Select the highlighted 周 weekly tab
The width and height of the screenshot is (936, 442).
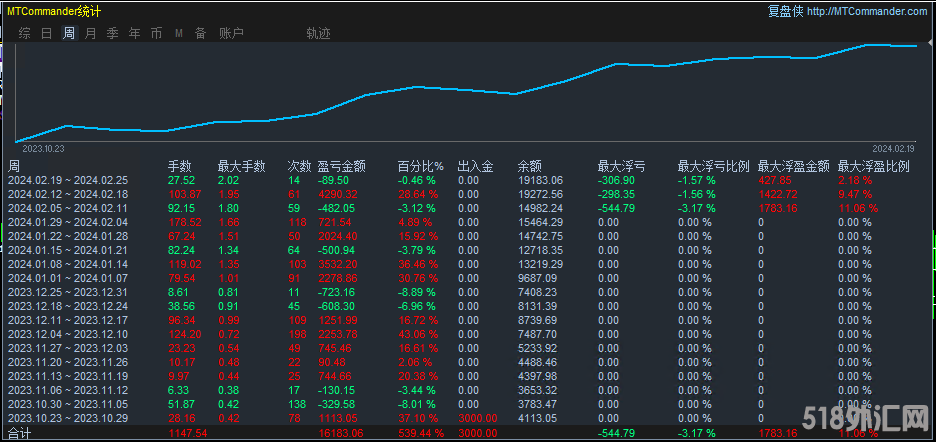coord(69,33)
